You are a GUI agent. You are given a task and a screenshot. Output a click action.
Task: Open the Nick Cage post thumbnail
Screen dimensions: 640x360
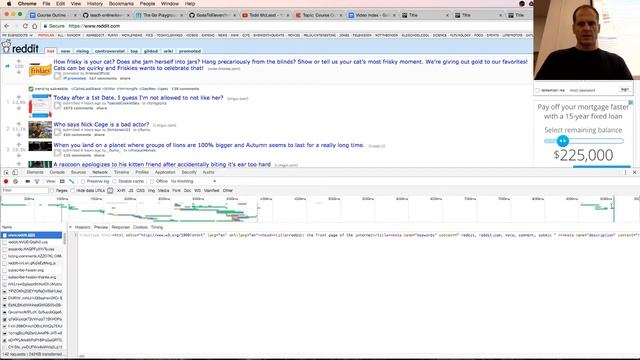click(x=40, y=129)
